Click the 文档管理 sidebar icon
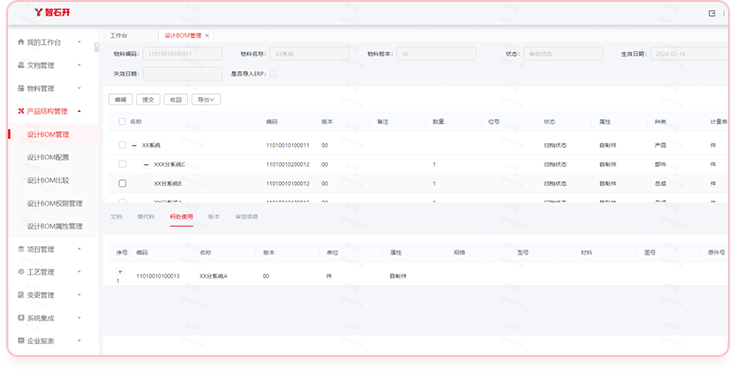The height and width of the screenshot is (371, 736). pyautogui.click(x=21, y=65)
